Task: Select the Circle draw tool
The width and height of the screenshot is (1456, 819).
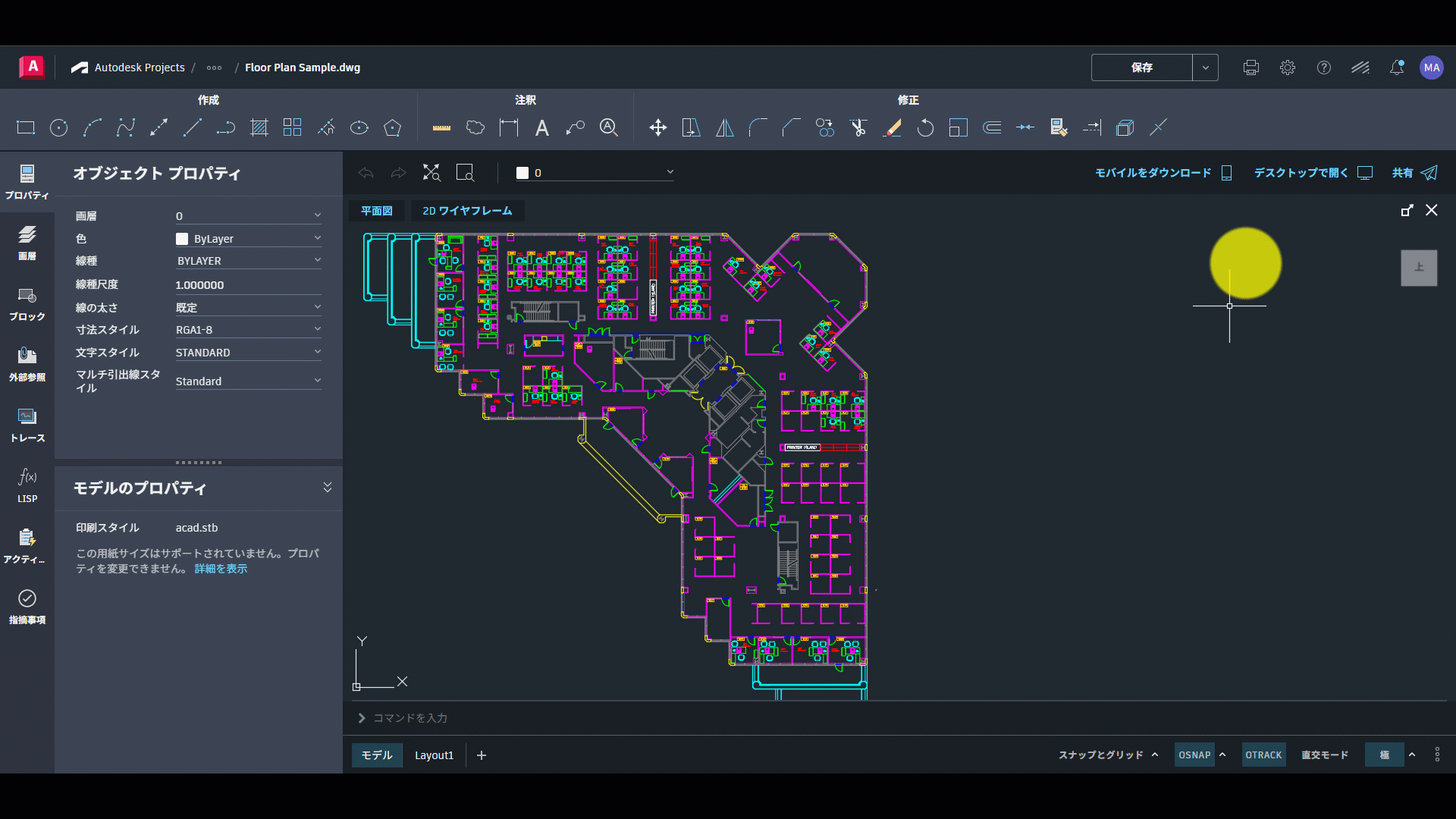Action: [59, 127]
